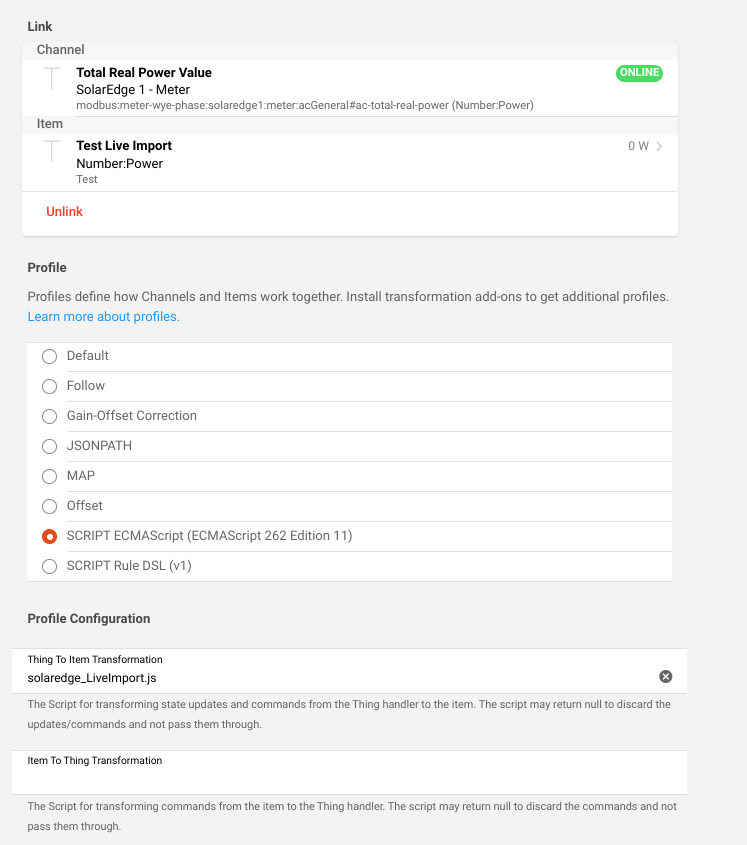Select the Follow profile option

tap(49, 386)
